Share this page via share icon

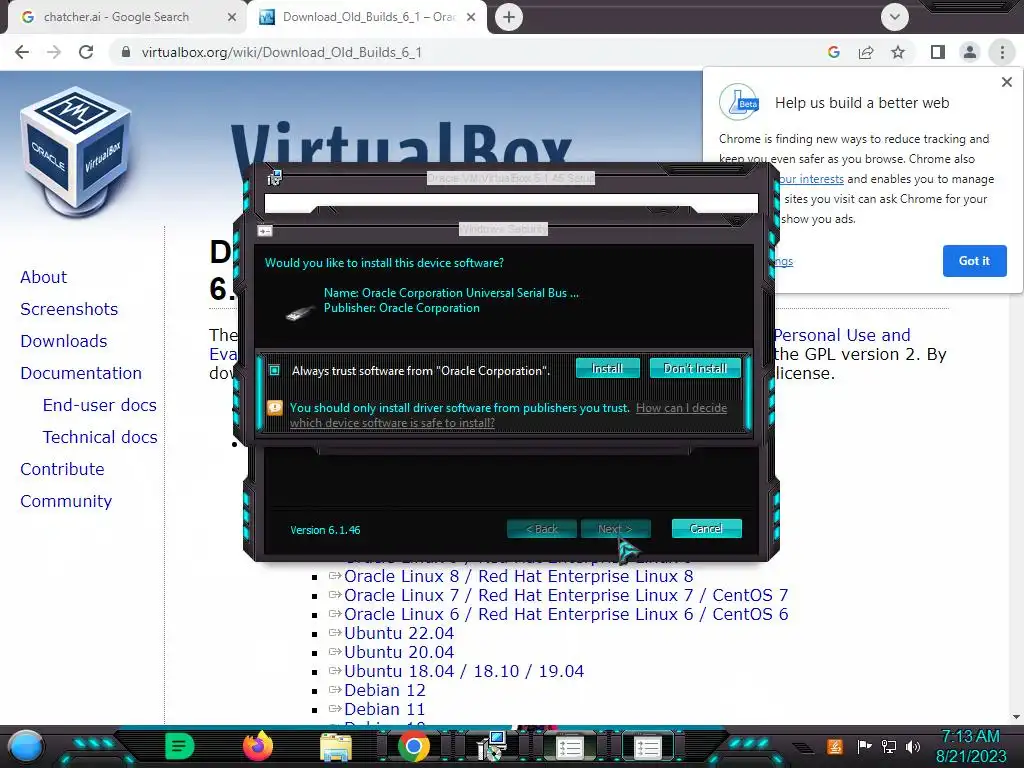click(866, 52)
